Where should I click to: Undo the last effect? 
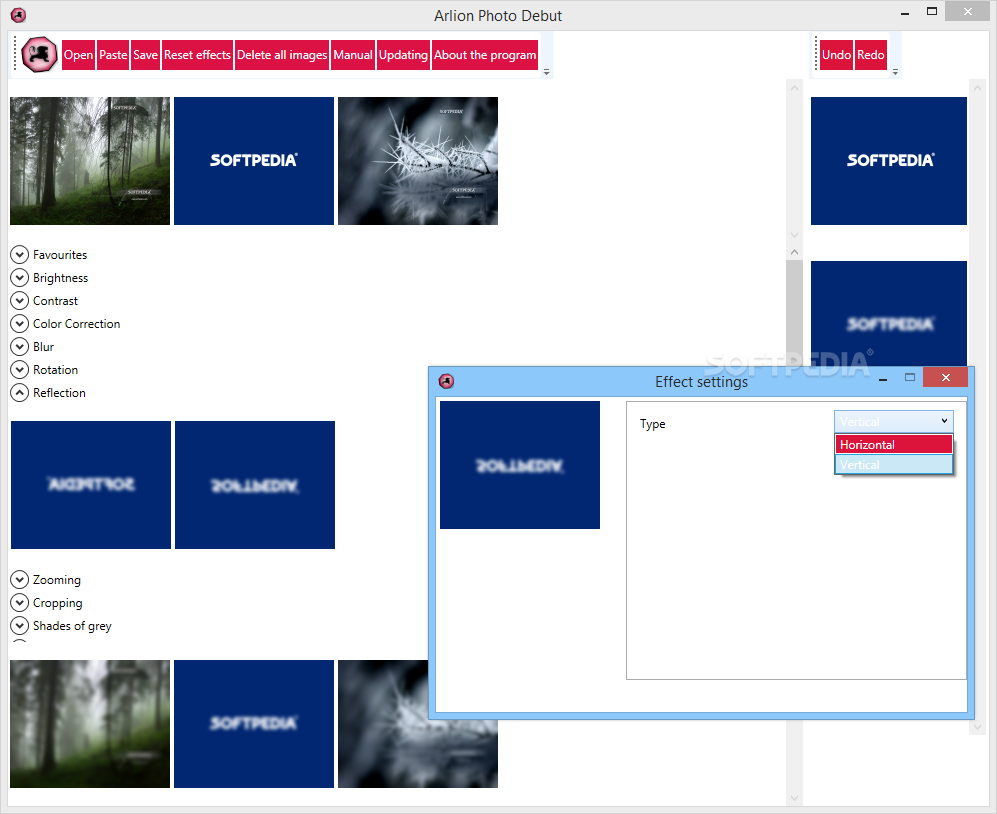[x=836, y=55]
